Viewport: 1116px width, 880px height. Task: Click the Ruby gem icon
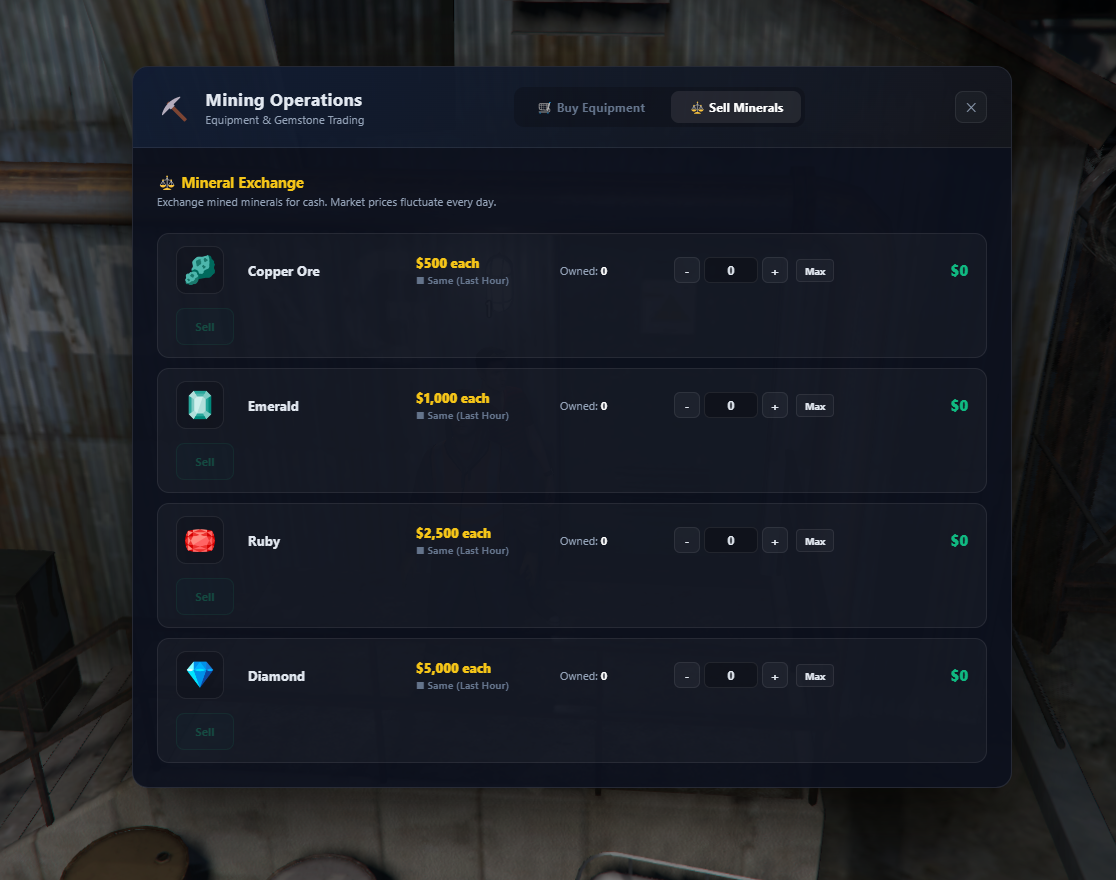click(200, 540)
